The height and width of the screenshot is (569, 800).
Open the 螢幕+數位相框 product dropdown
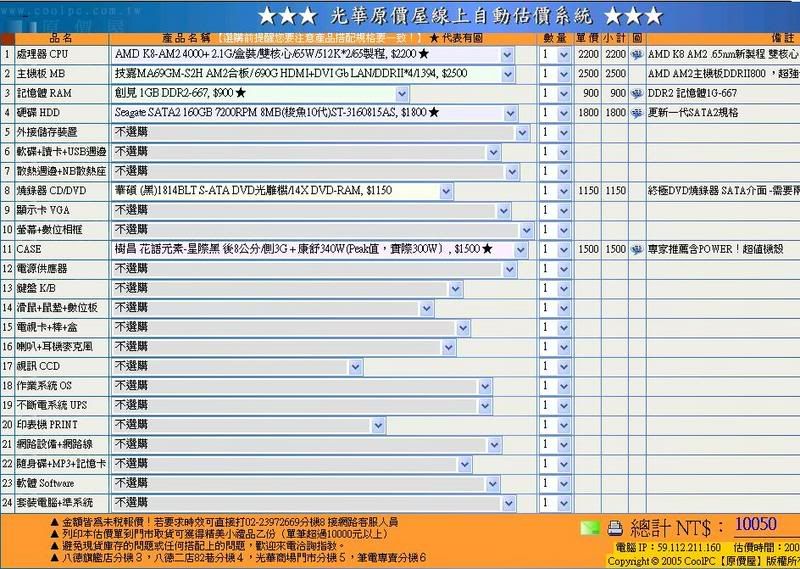[527, 230]
